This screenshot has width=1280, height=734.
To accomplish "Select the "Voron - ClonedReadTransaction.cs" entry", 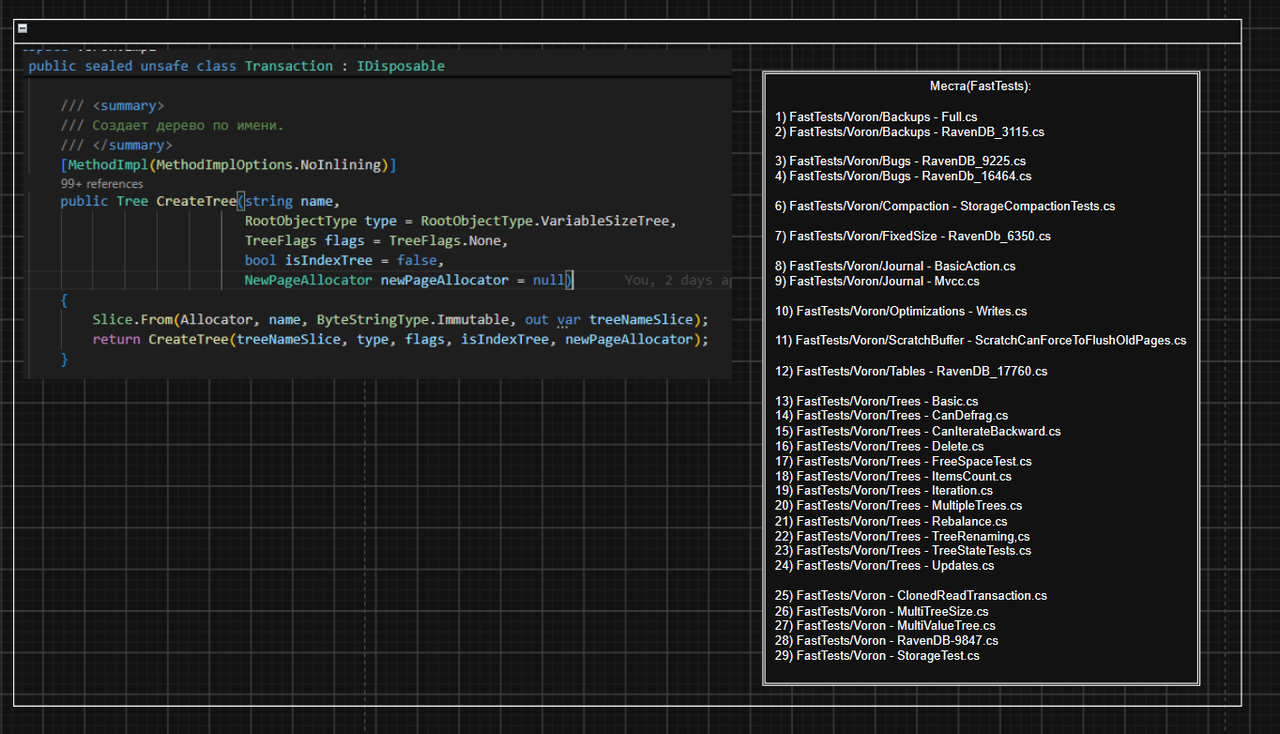I will [x=911, y=595].
